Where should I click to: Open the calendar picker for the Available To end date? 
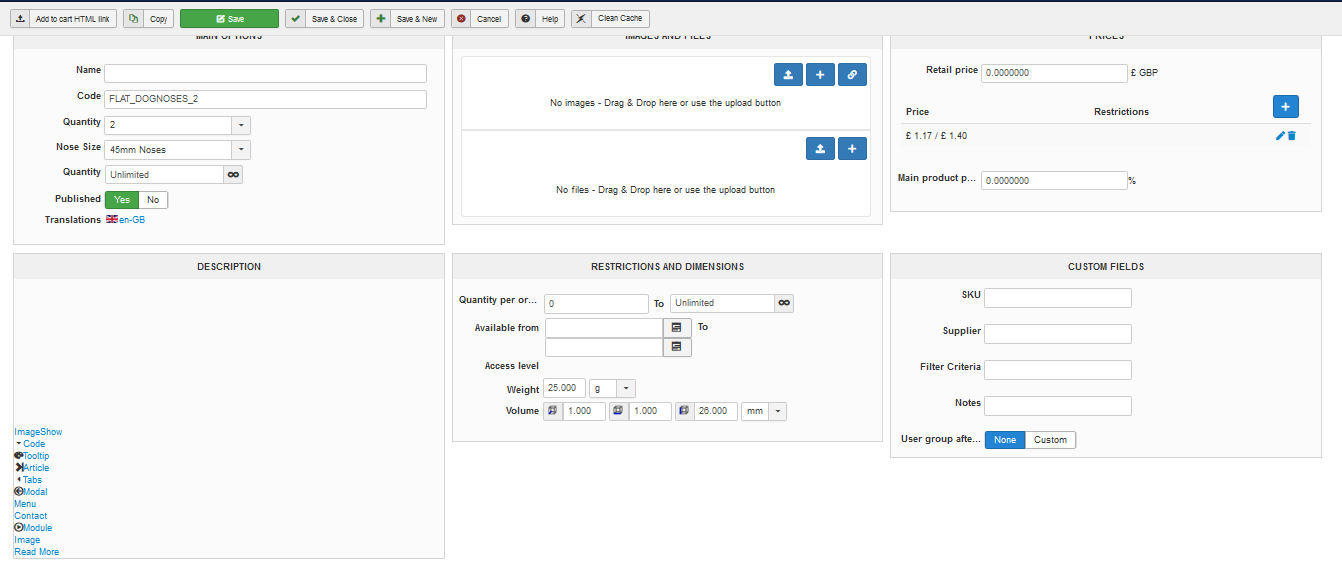click(677, 347)
